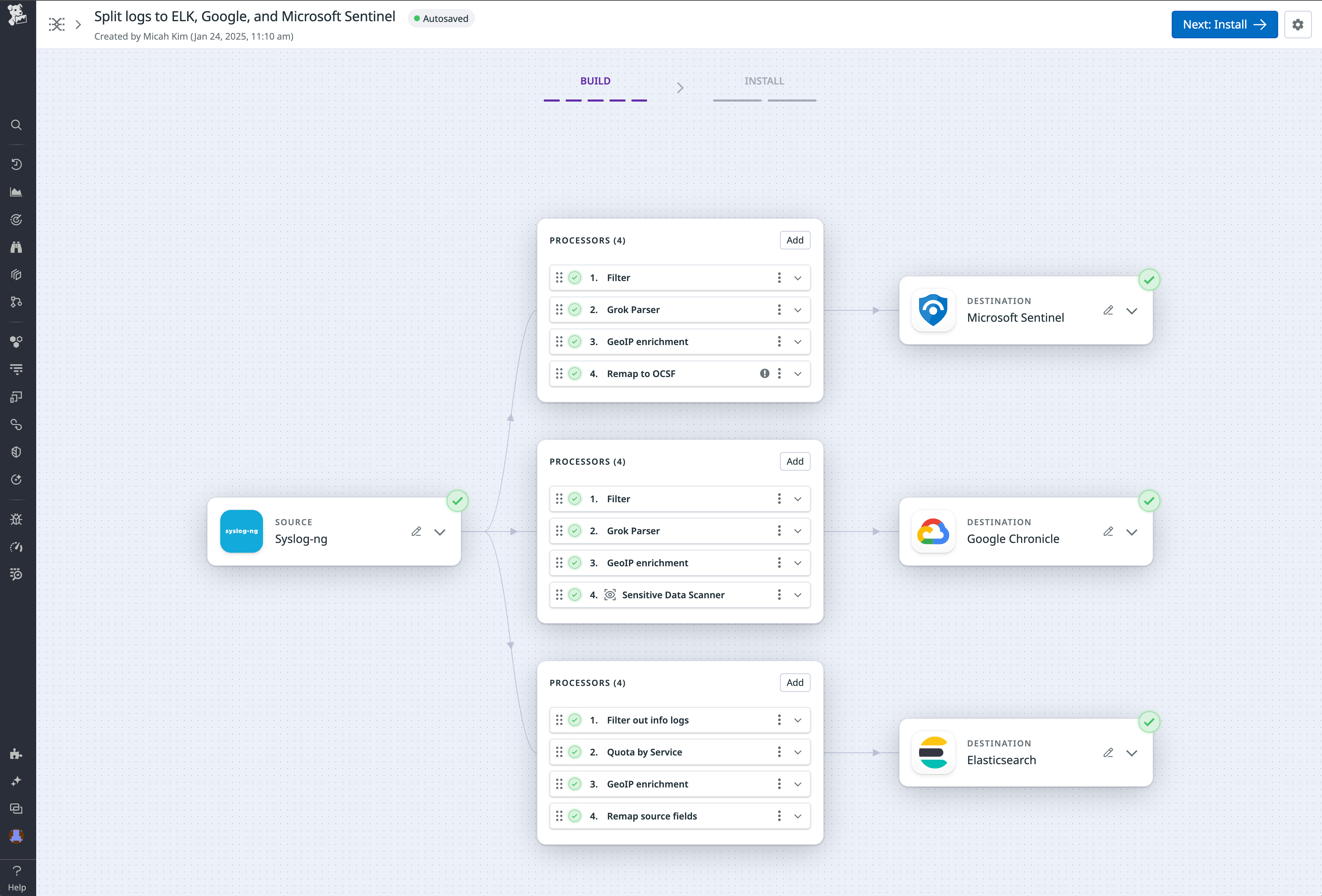Open the bug error-tracking icon in sidebar
1322x896 pixels.
coord(16,519)
